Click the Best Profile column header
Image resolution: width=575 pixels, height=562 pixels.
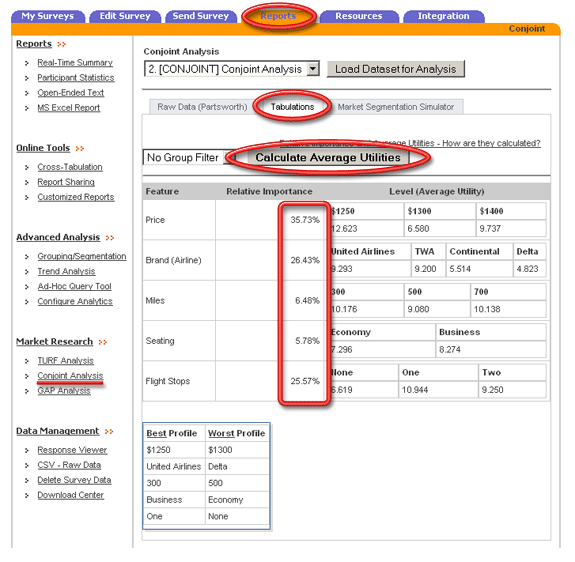tap(172, 433)
